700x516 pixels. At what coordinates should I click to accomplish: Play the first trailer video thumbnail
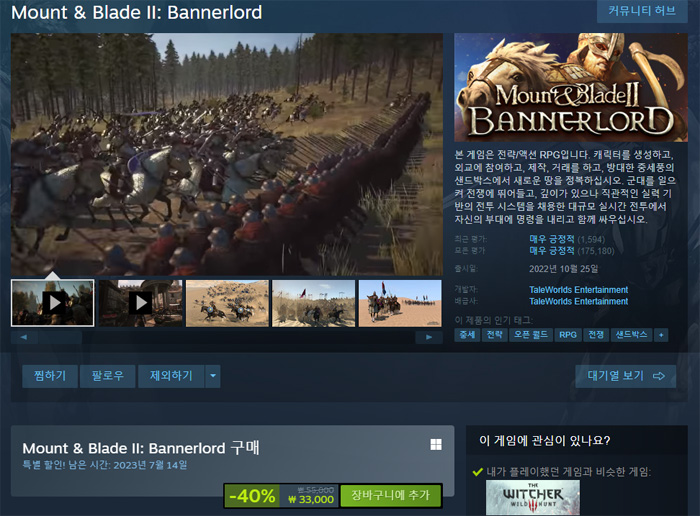(x=53, y=303)
